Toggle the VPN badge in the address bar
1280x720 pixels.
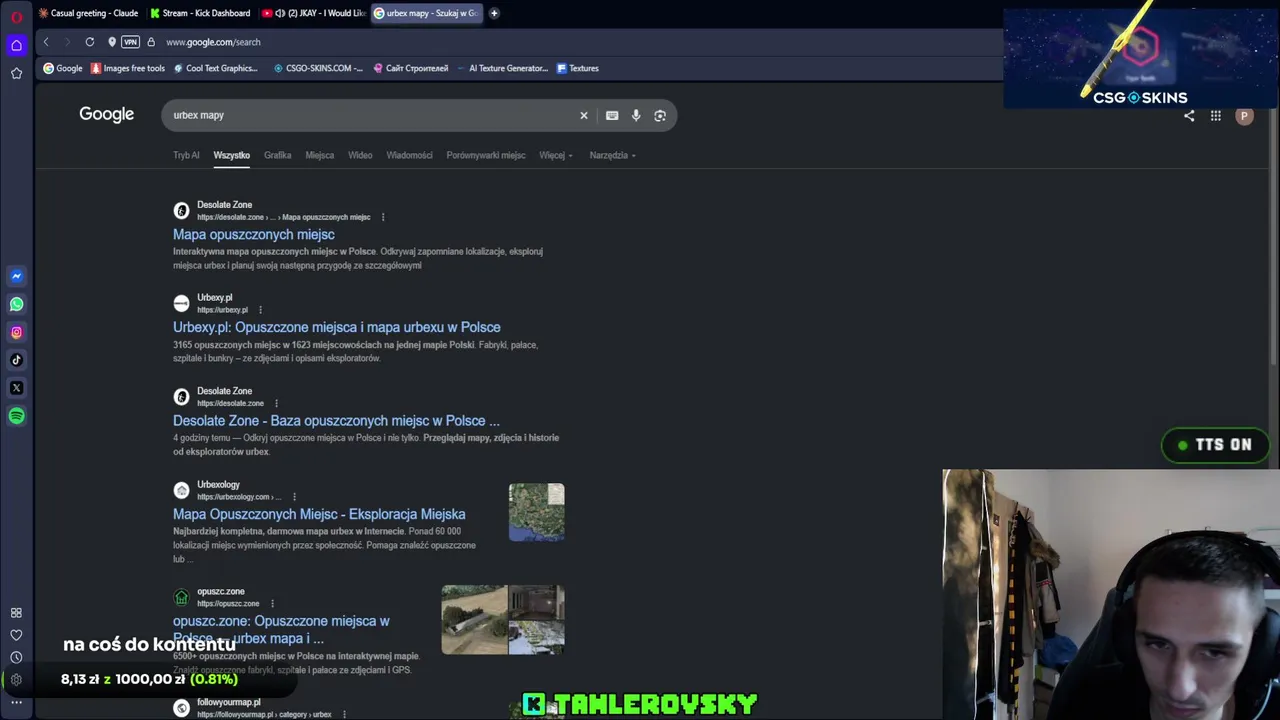(130, 42)
